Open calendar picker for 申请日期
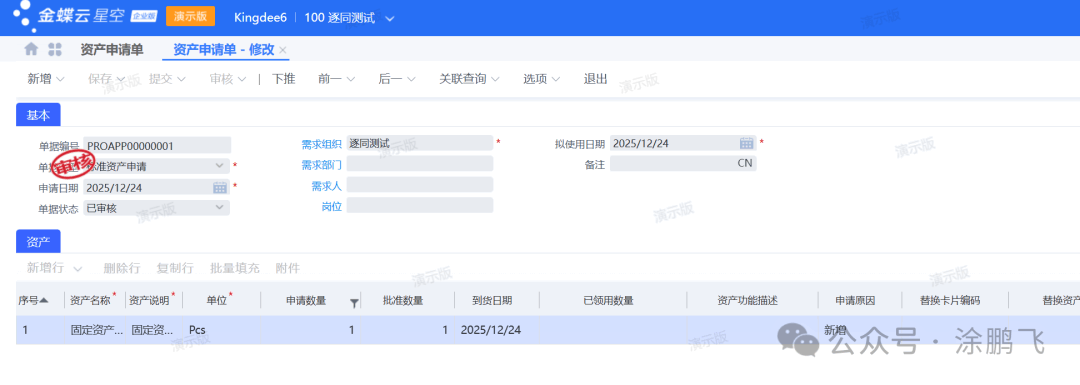 coord(220,187)
